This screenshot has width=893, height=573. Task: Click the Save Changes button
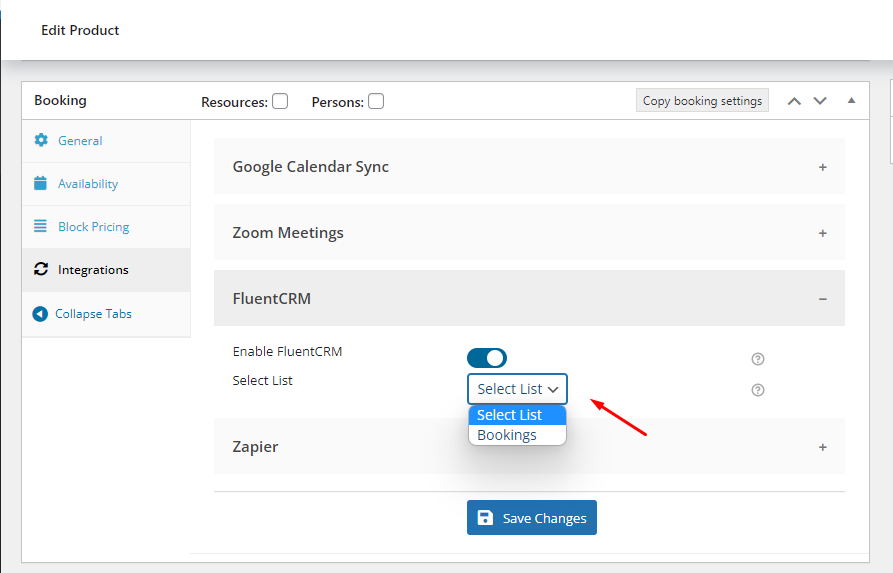(532, 518)
